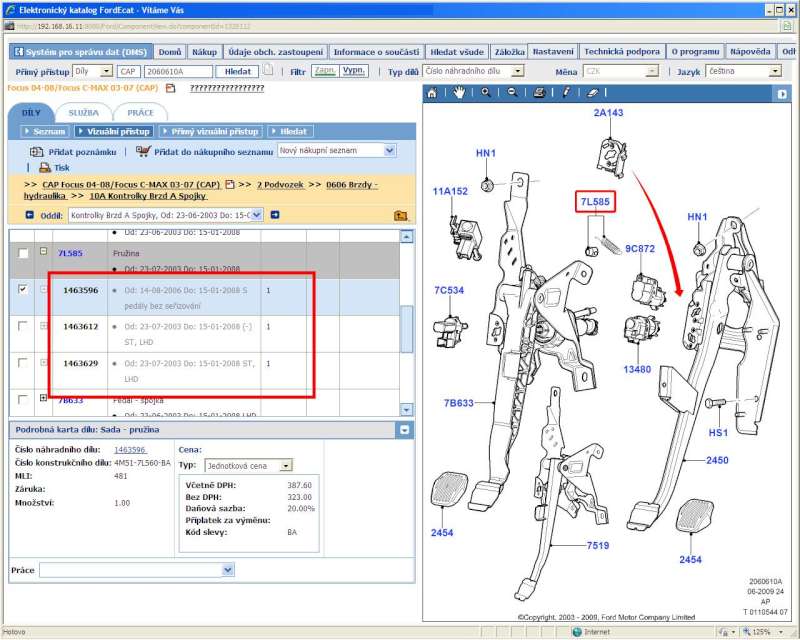Click the shopping cart icon
800x640 pixels.
point(143,151)
